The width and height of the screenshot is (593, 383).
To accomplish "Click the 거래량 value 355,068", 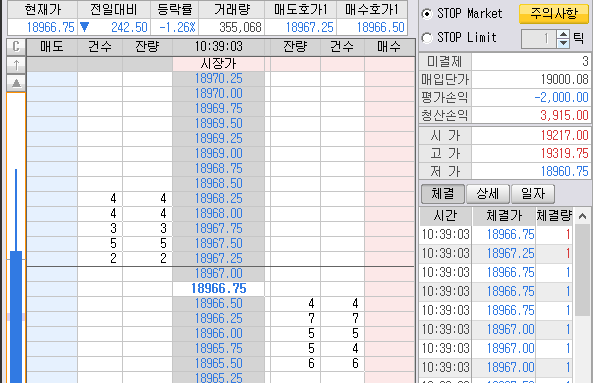I will point(241,28).
